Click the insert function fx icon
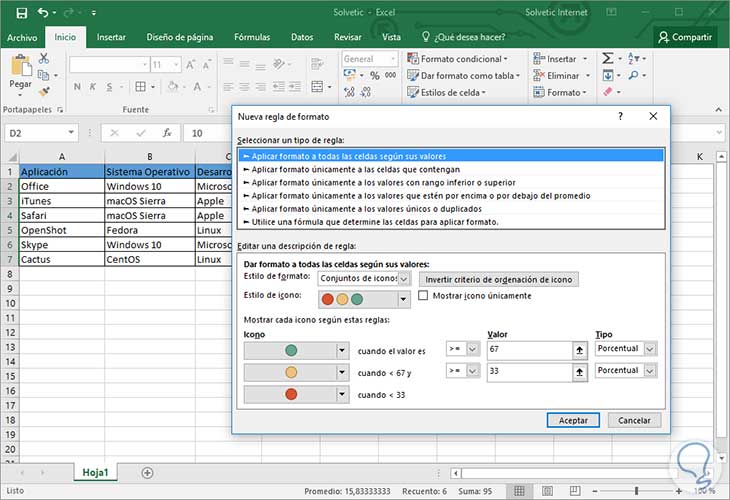730x500 pixels. 167,132
